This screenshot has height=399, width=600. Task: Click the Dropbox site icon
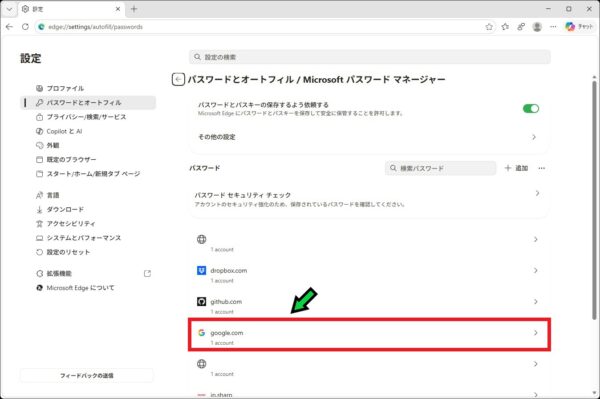201,270
